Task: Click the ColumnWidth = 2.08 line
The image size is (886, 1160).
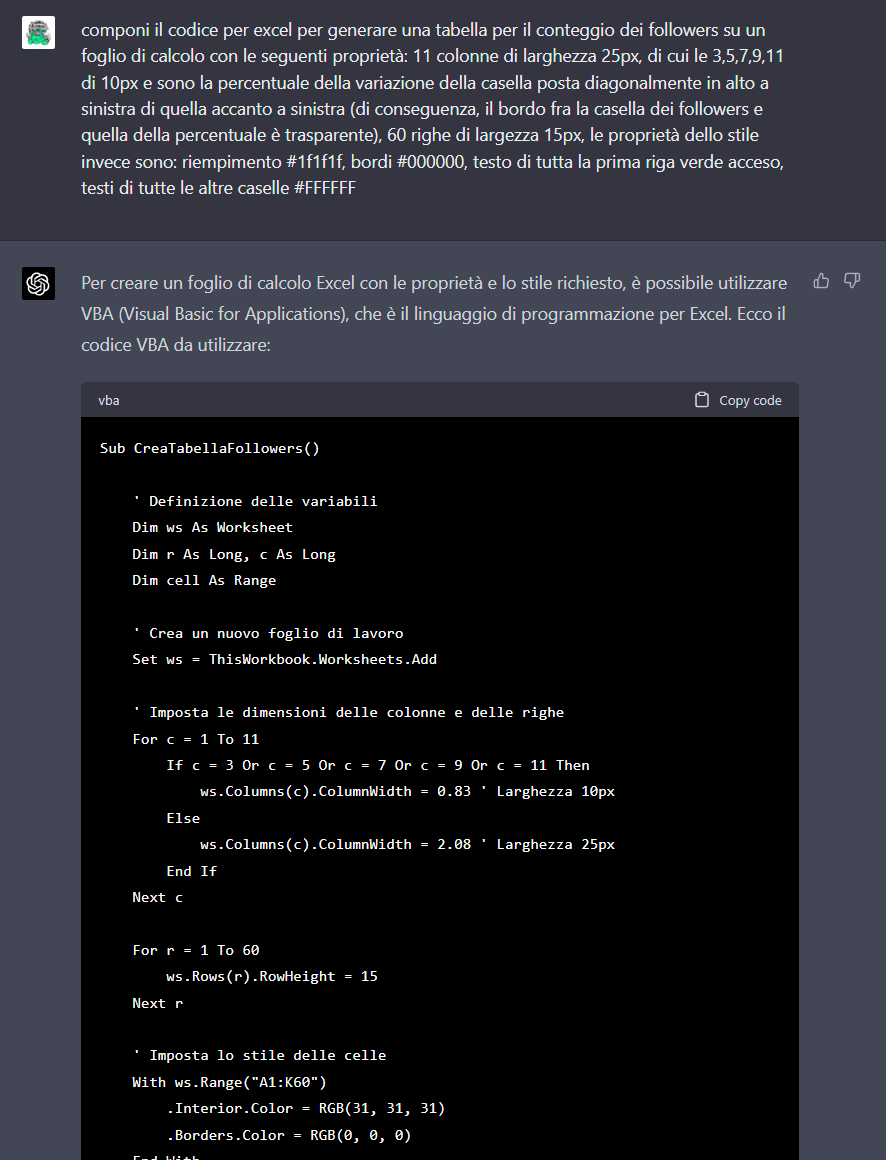Action: pos(408,844)
